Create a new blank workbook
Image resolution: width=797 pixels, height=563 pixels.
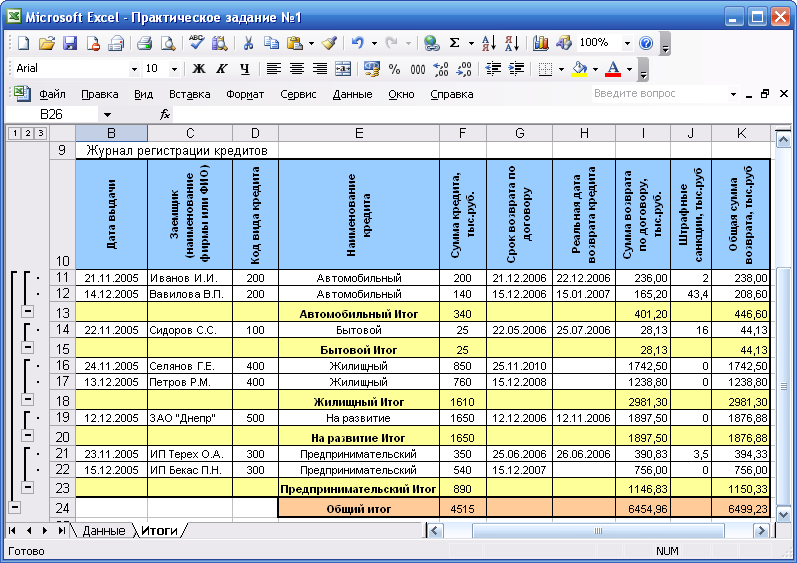pos(23,43)
